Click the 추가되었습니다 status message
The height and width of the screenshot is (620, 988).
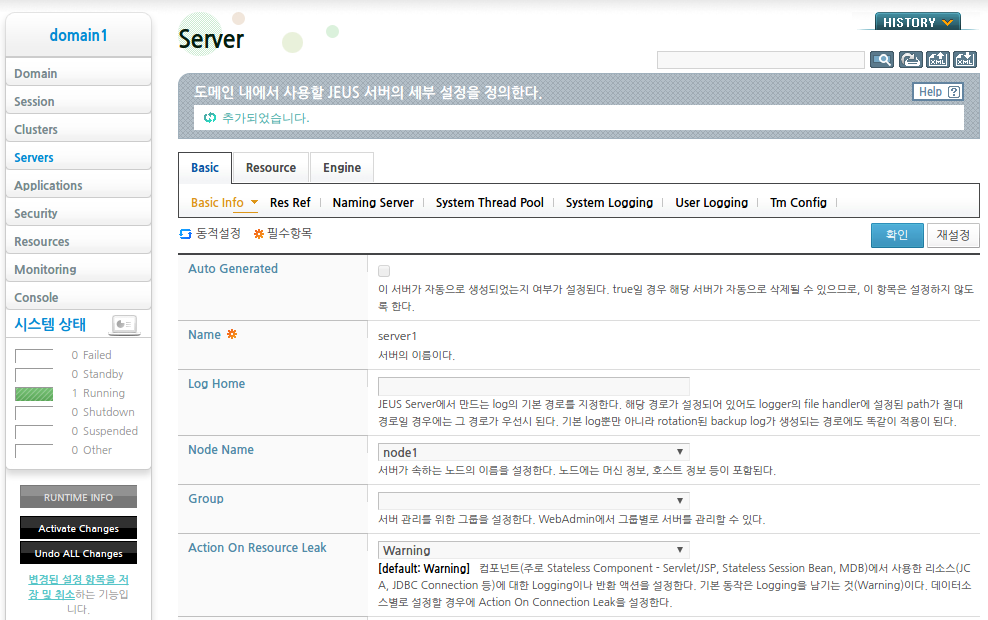[265, 118]
